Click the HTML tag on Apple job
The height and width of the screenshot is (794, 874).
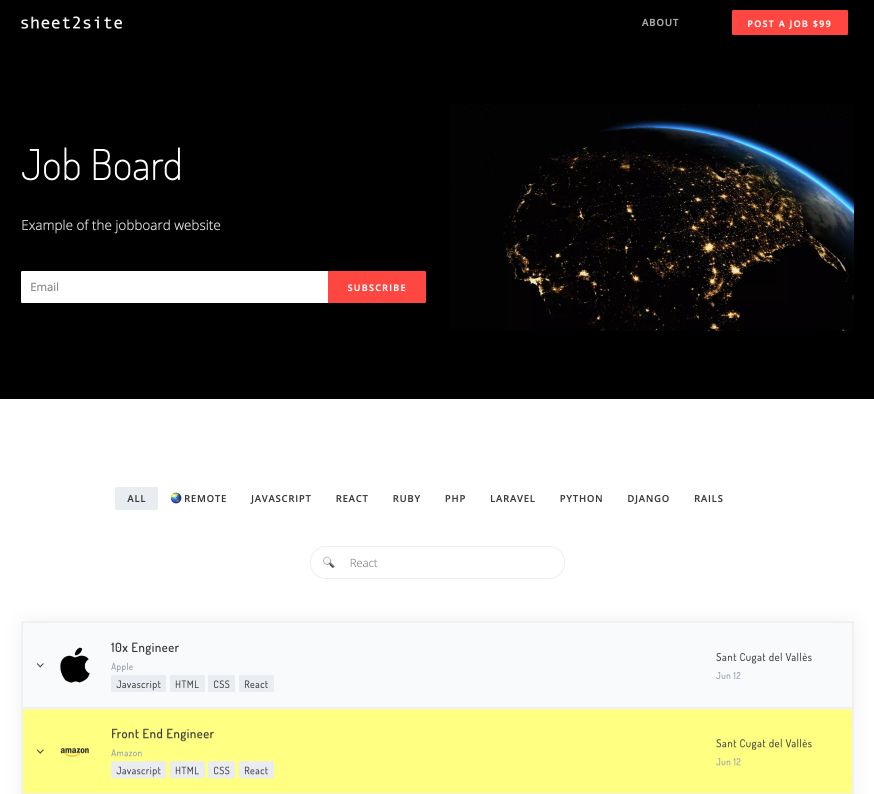(x=187, y=684)
